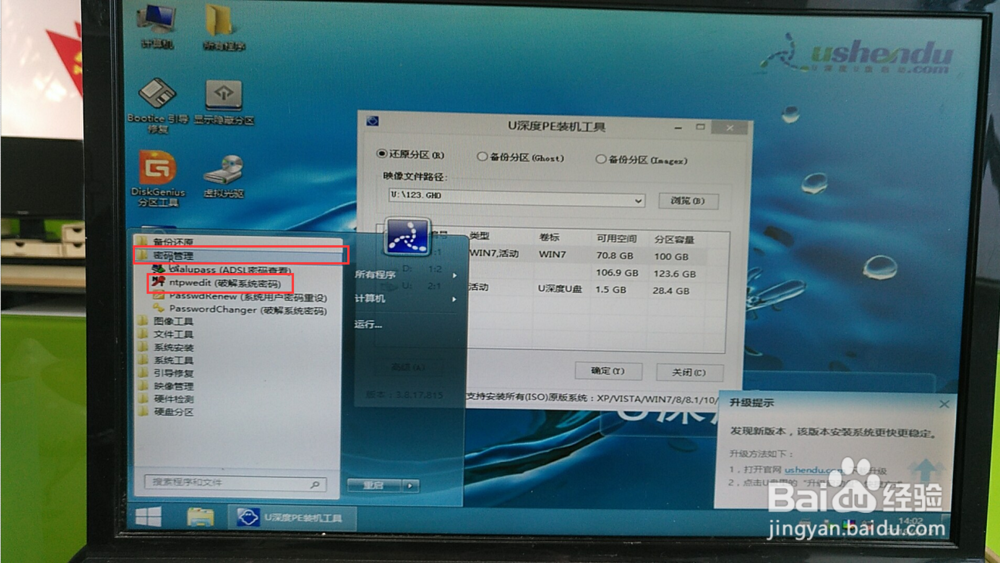Click the 卷标 column header

(x=549, y=237)
